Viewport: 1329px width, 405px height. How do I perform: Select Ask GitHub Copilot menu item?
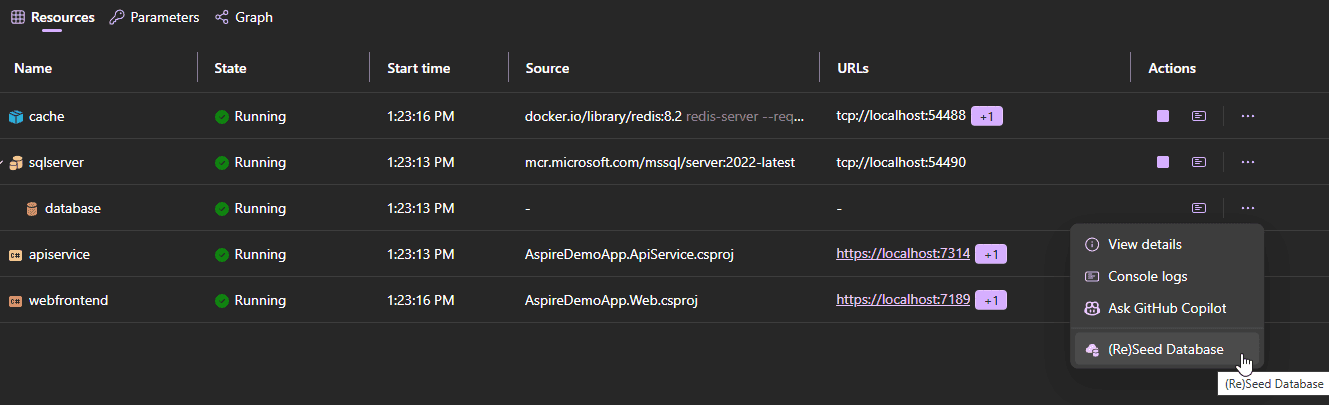pos(1166,308)
